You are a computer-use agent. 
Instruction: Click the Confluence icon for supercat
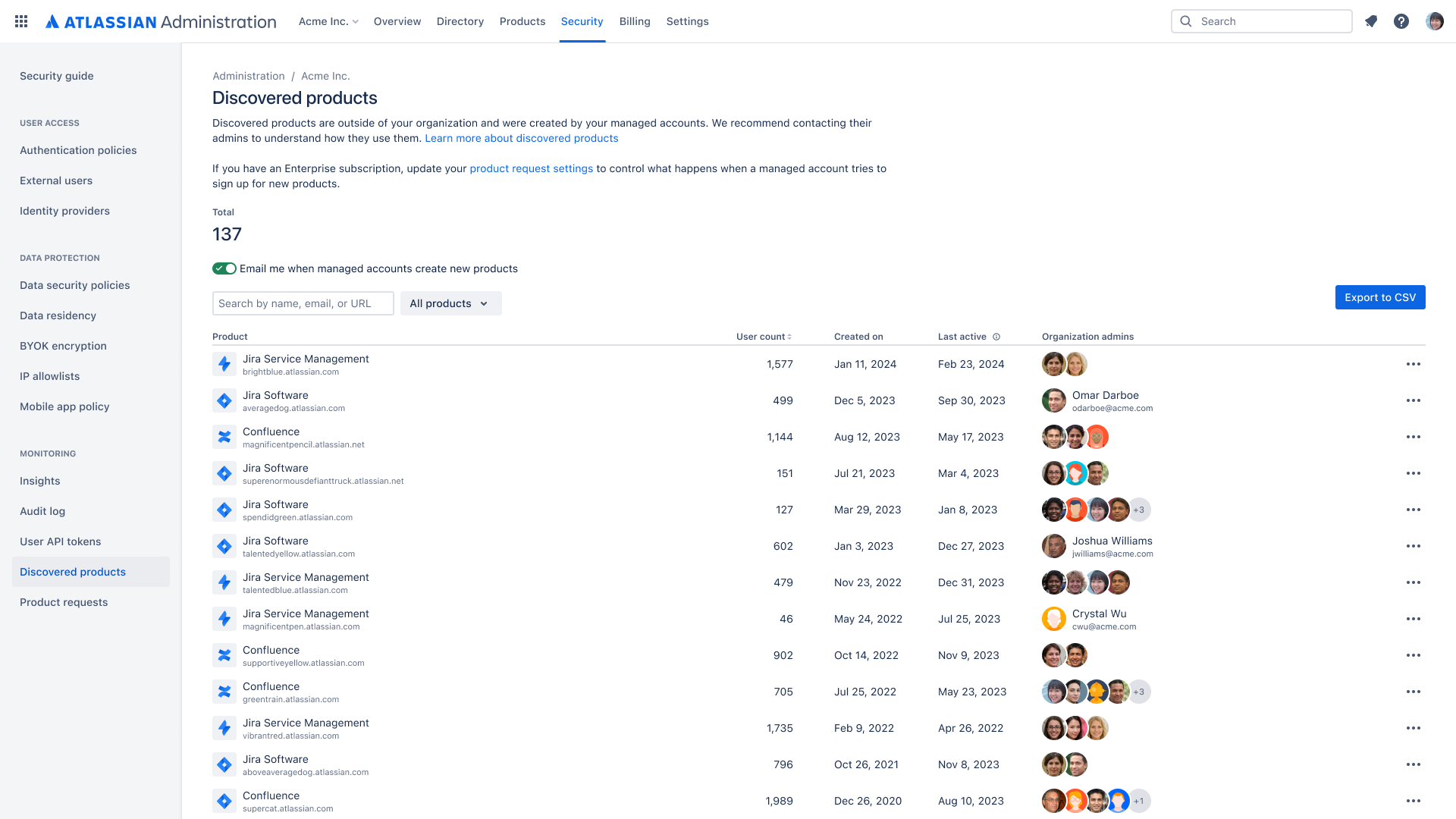tap(224, 801)
